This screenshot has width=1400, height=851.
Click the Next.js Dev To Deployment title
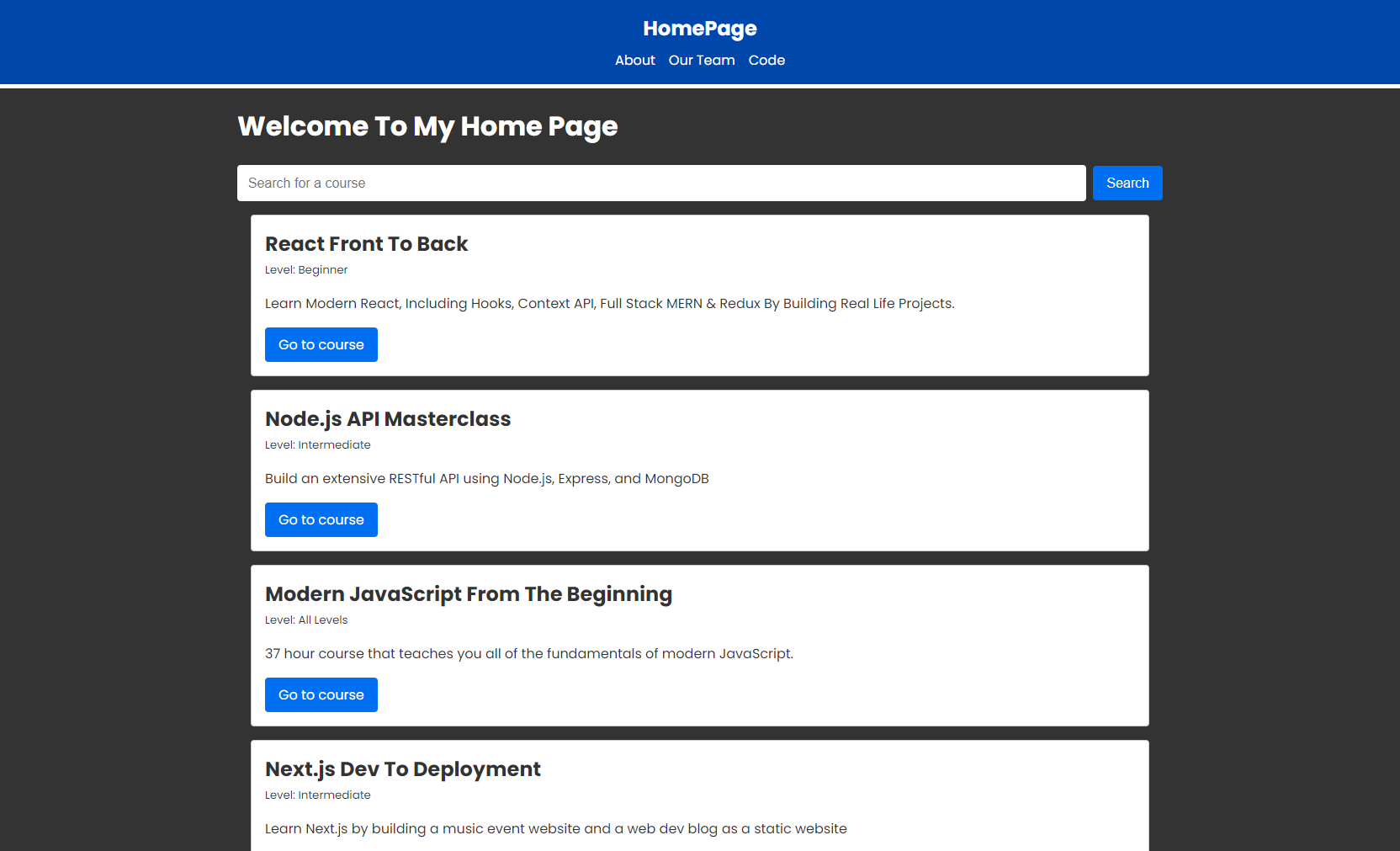(402, 769)
